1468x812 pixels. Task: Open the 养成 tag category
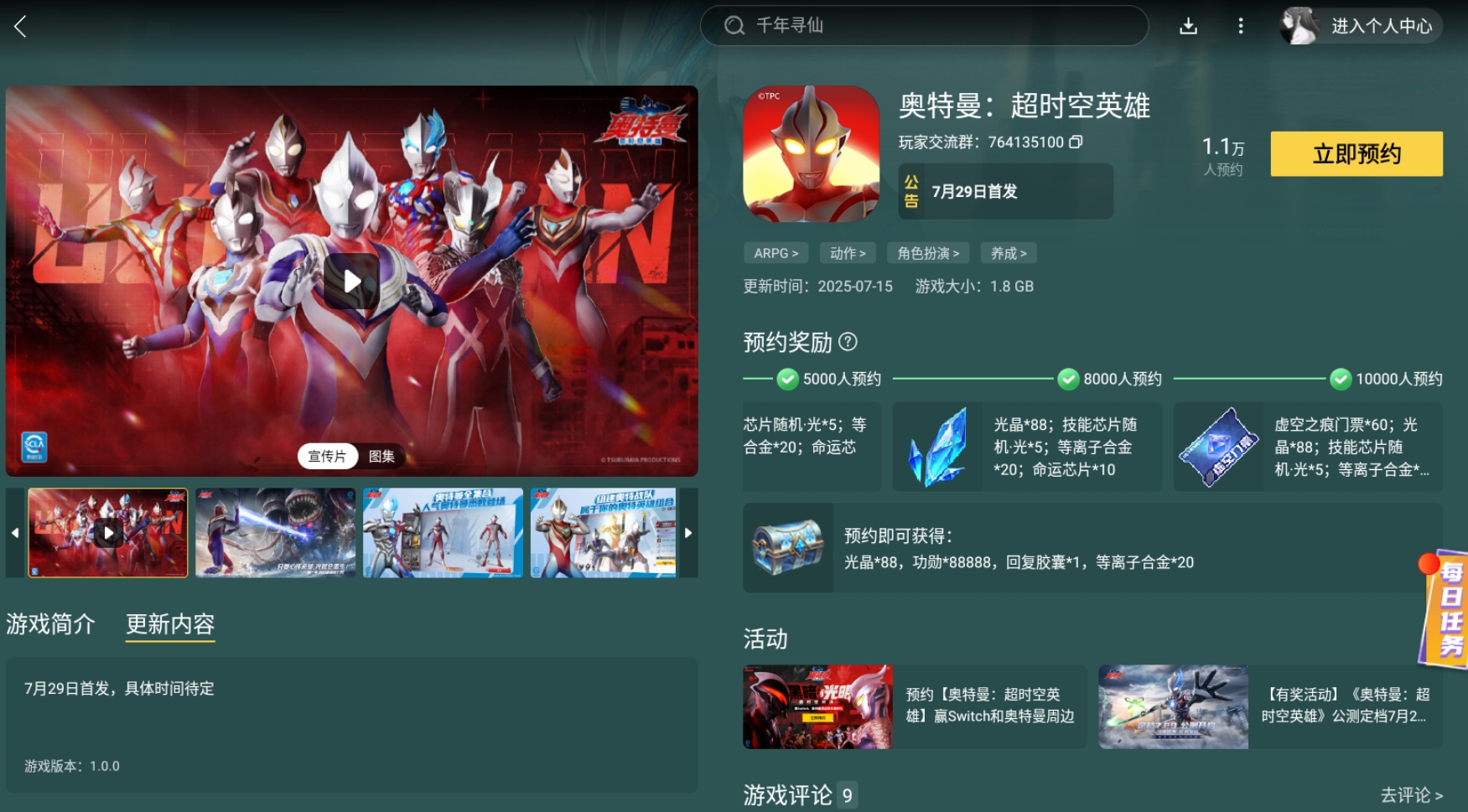tap(1009, 253)
